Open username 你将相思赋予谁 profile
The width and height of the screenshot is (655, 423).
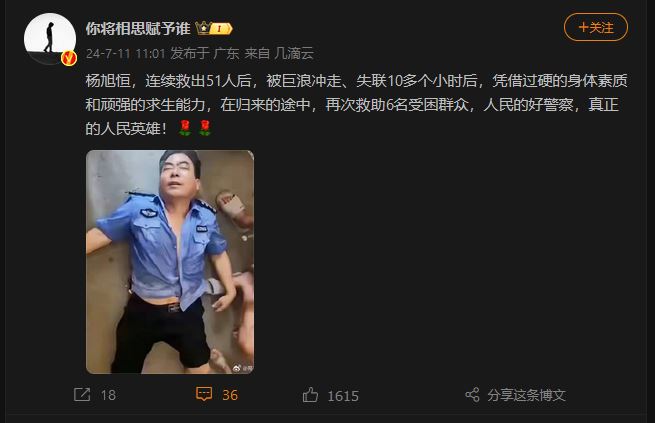click(x=138, y=28)
